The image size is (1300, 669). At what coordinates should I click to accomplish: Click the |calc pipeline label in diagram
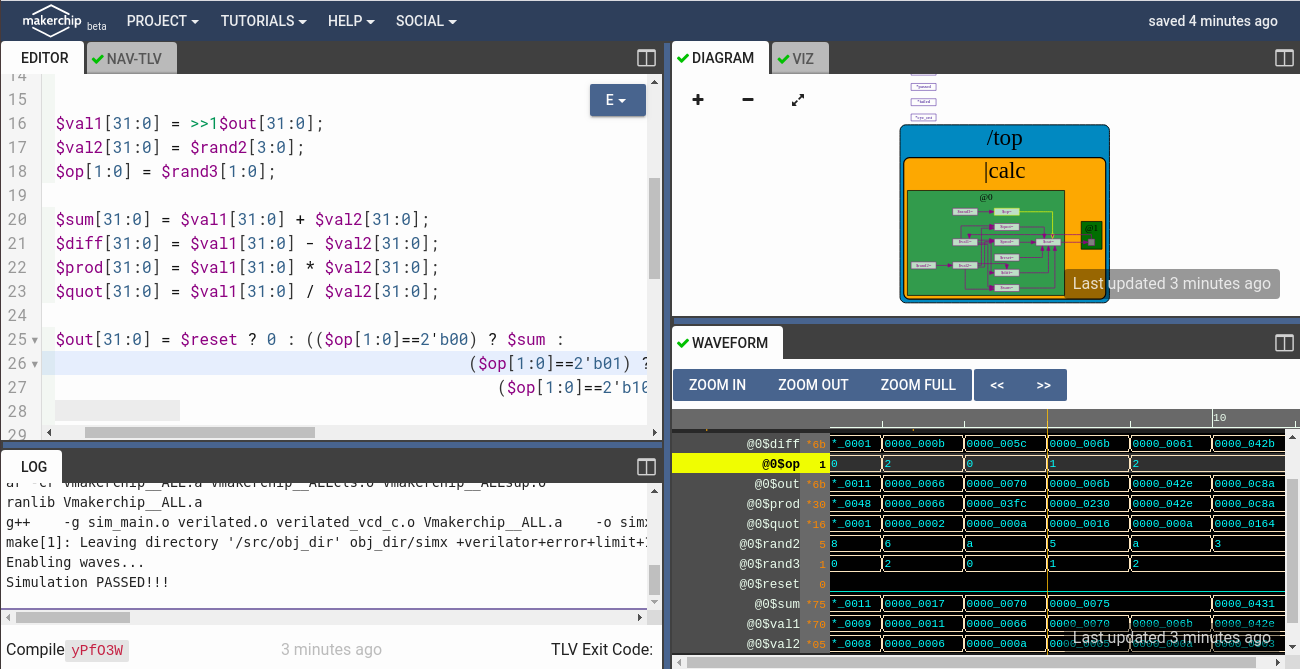coord(1004,171)
